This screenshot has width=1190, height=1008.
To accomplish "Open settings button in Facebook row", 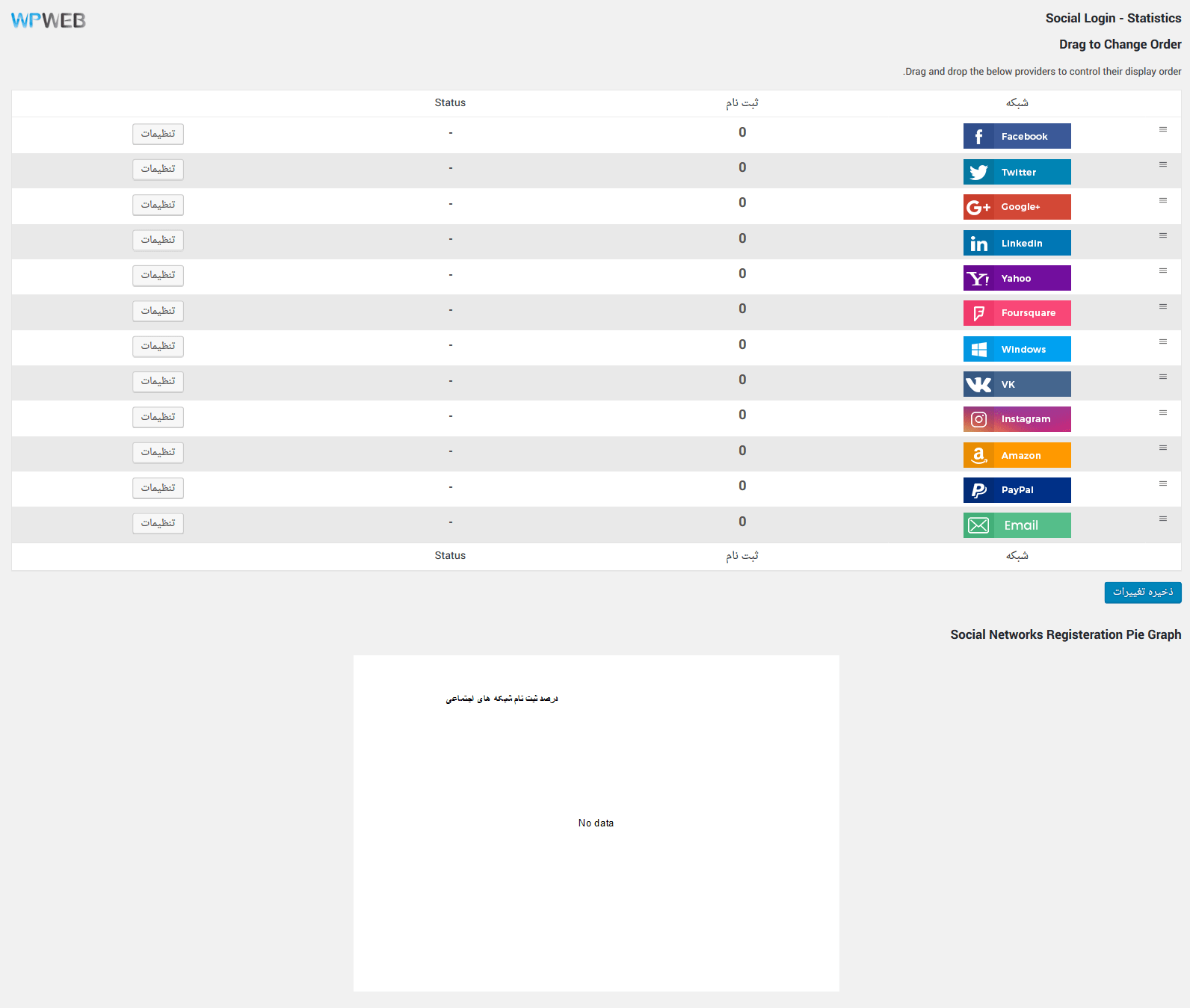I will (158, 134).
